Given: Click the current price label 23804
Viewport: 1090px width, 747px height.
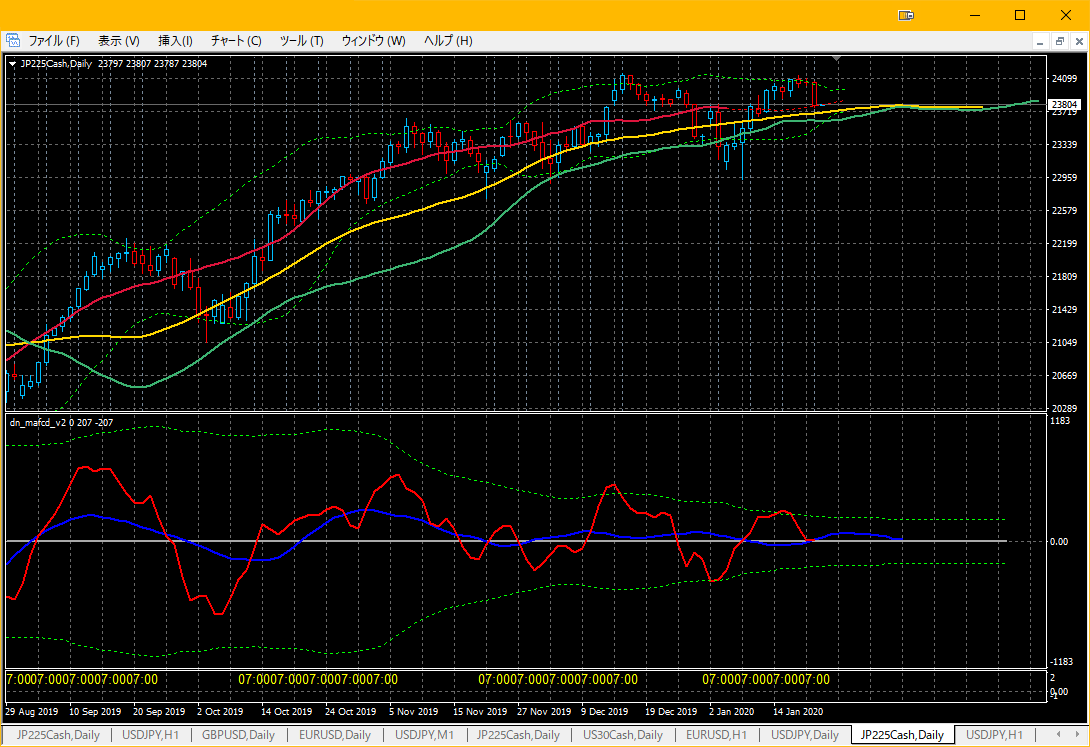Looking at the screenshot, I should [x=1065, y=105].
